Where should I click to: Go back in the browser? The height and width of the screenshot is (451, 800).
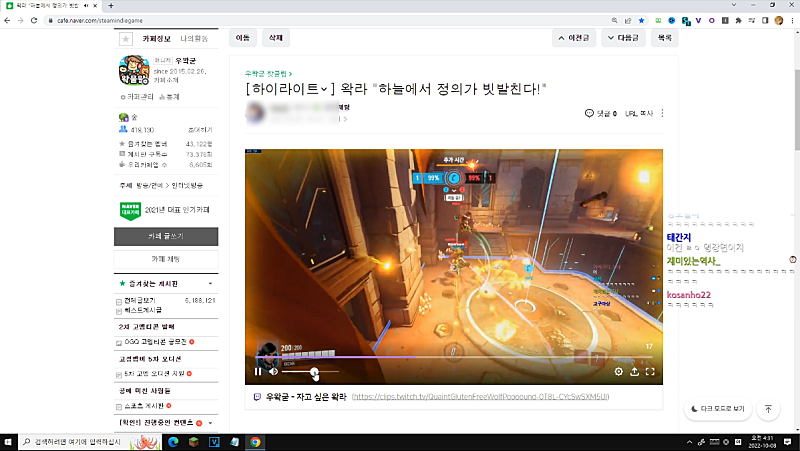pos(7,20)
